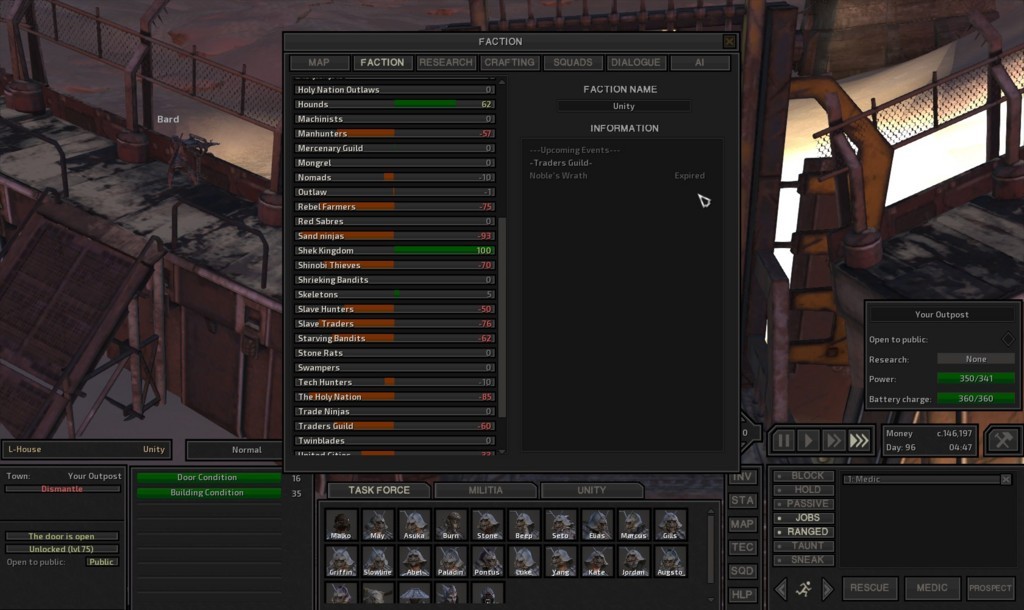Toggle the PASSIVE stance
1024x610 pixels.
[x=804, y=504]
